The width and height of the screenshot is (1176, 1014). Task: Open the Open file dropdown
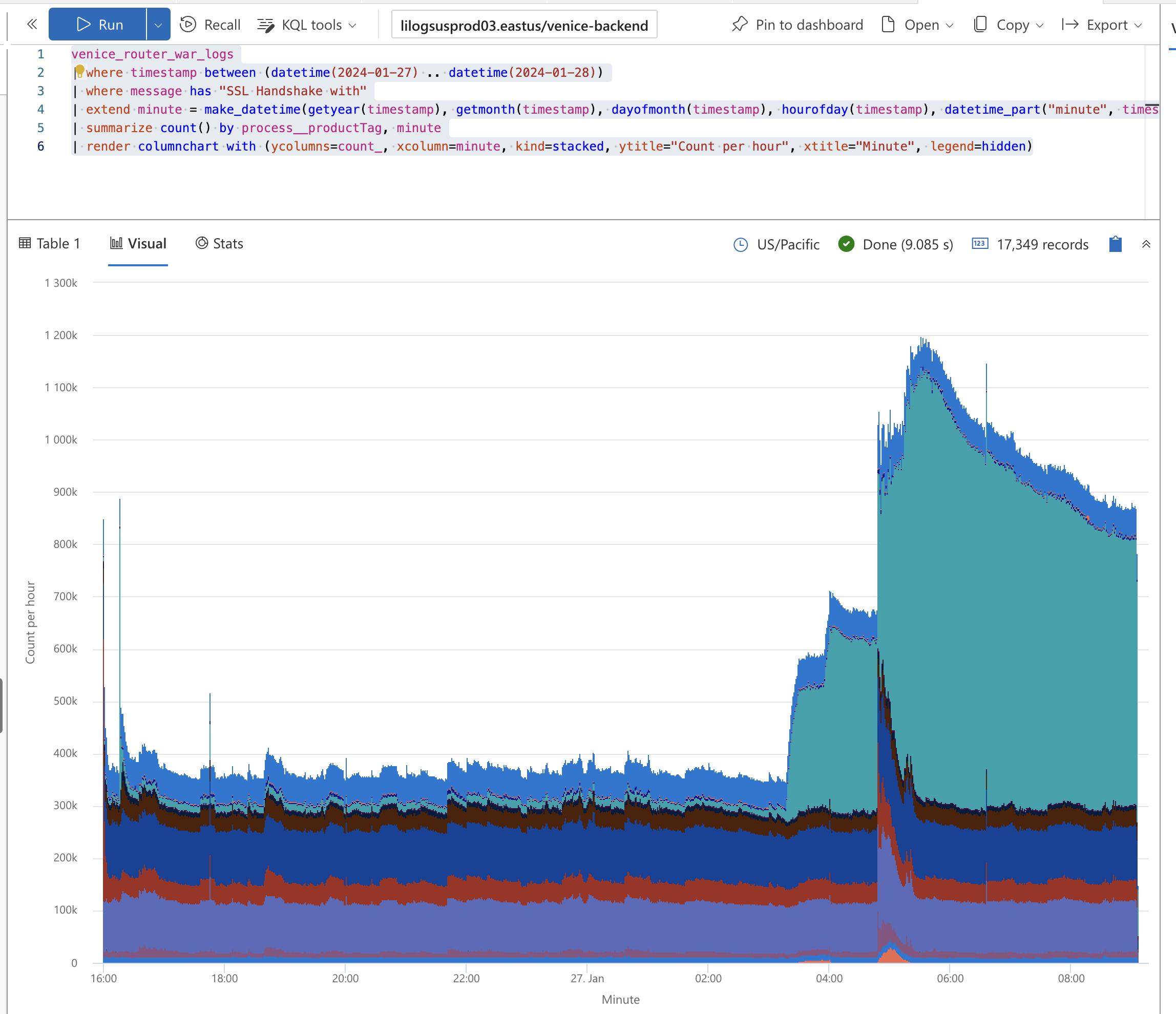(x=918, y=25)
